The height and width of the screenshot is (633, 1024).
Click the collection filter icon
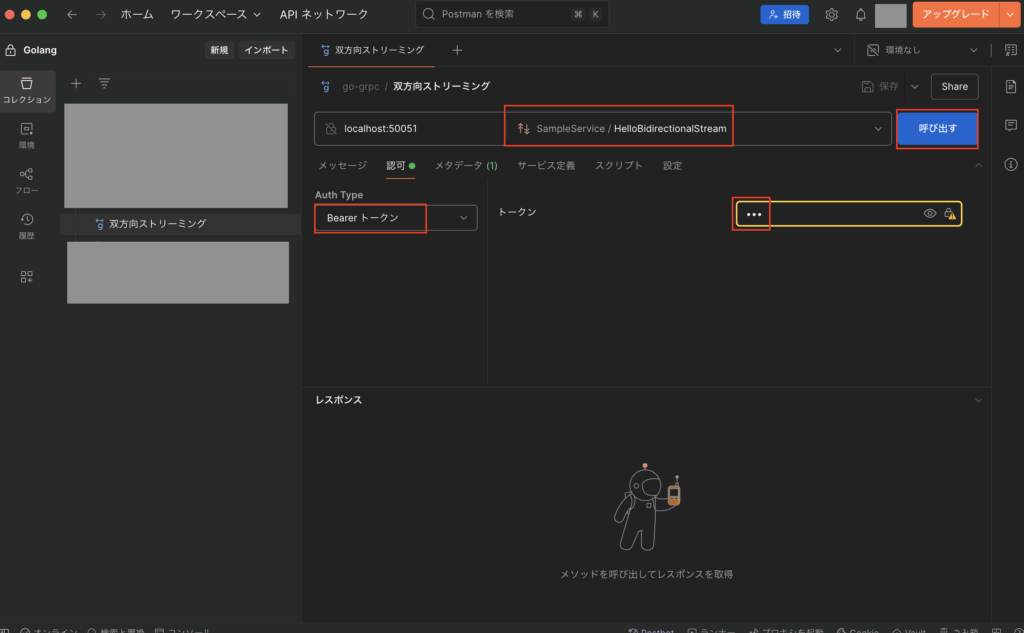(x=104, y=84)
